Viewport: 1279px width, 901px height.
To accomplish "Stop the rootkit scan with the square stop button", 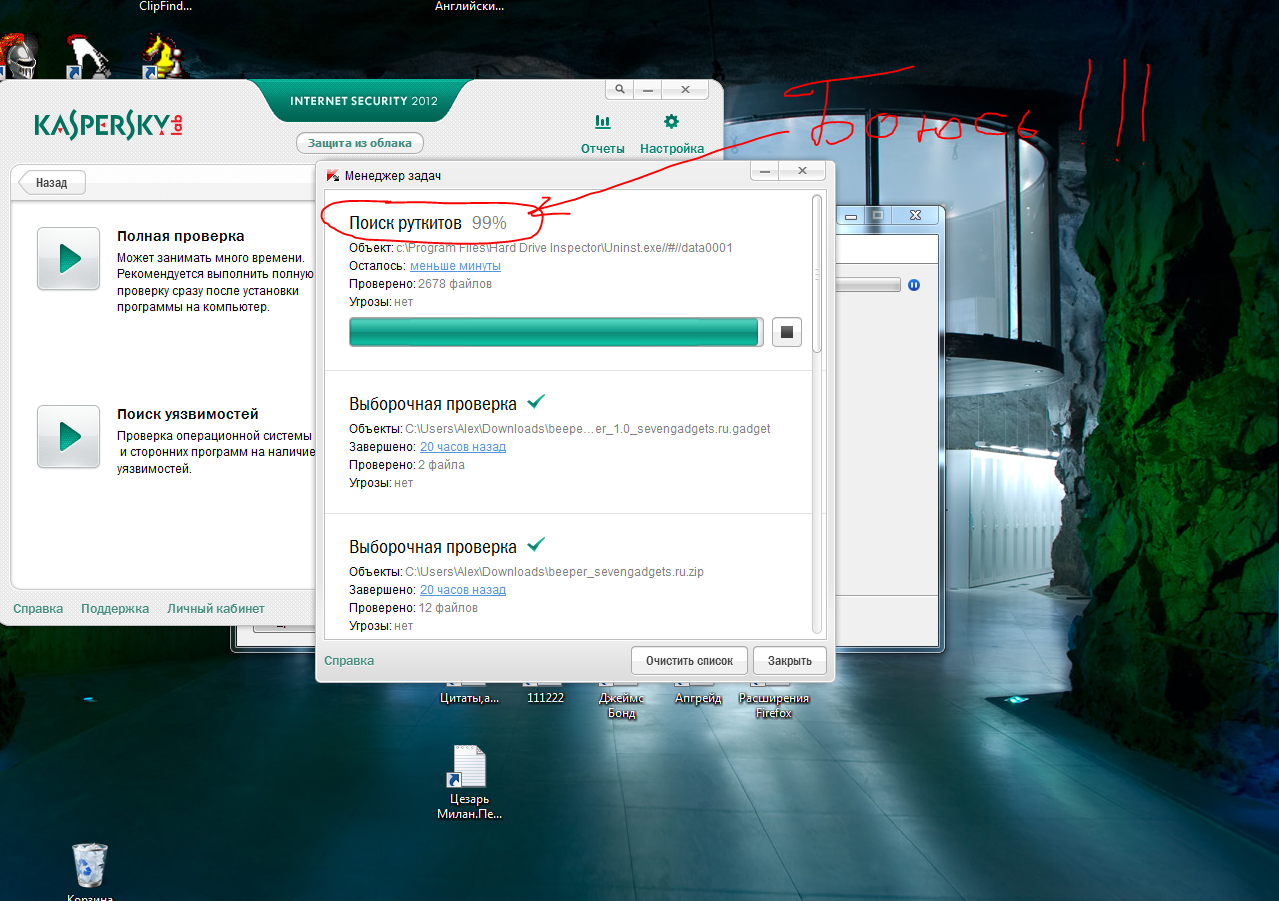I will point(787,332).
